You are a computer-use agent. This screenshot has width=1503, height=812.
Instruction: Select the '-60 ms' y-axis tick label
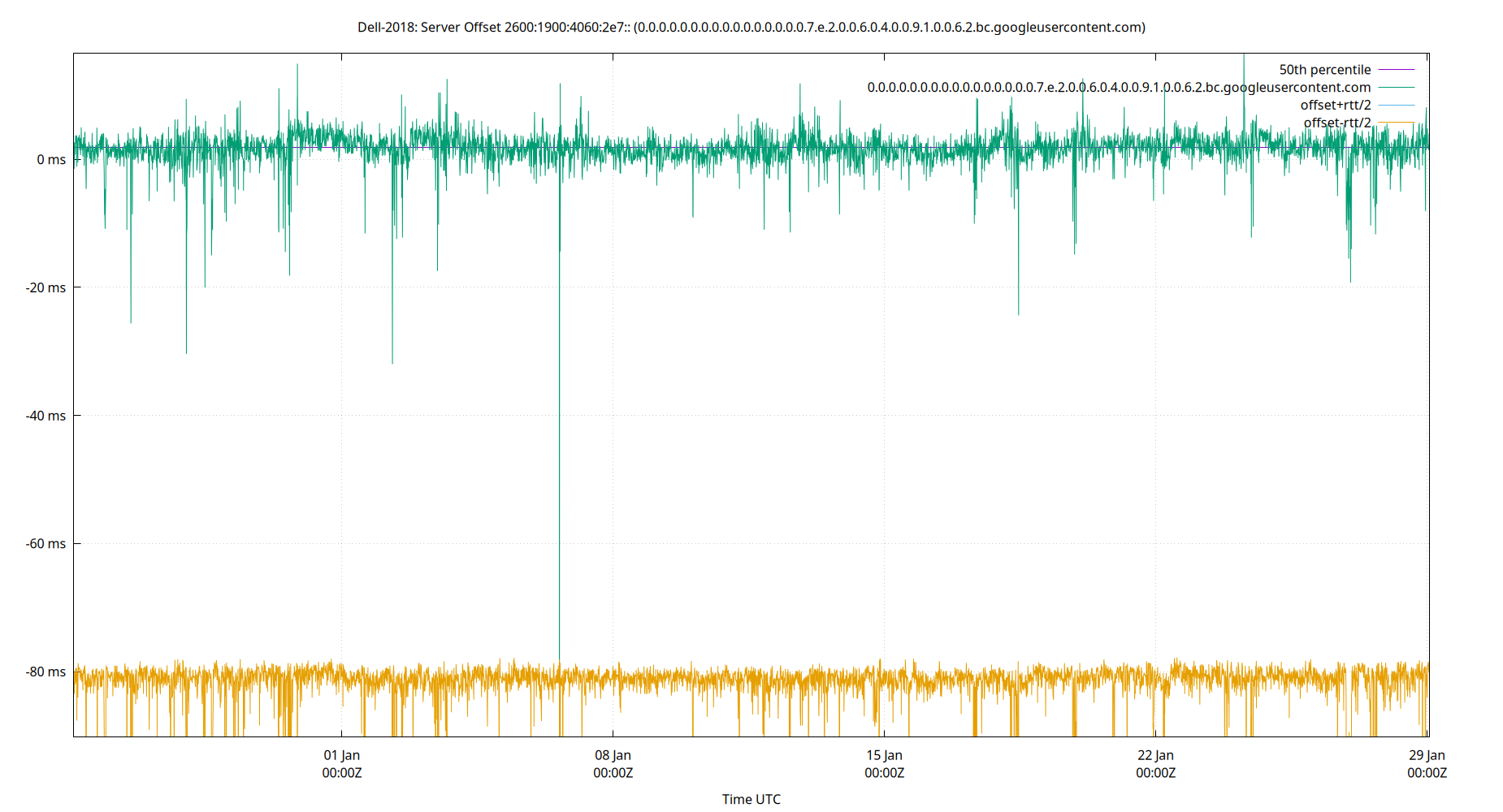(x=45, y=544)
